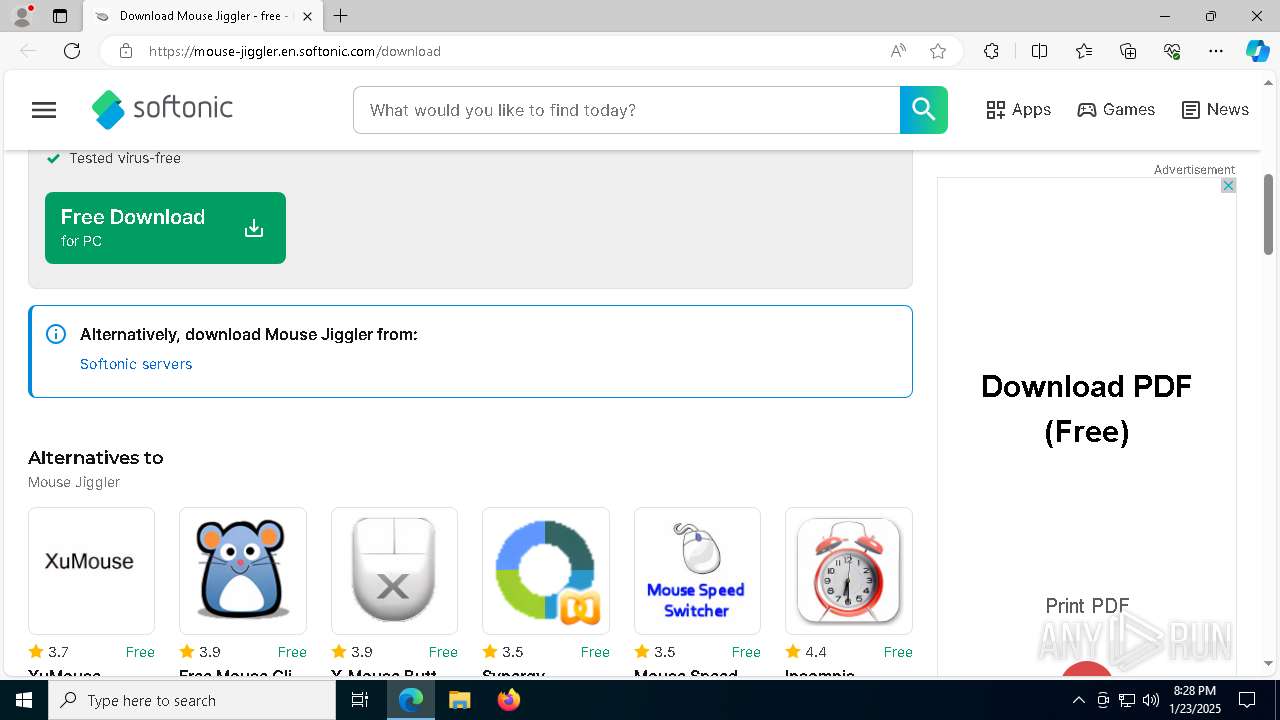Open the X-Mouse Button Control icon
The width and height of the screenshot is (1280, 720).
(394, 570)
